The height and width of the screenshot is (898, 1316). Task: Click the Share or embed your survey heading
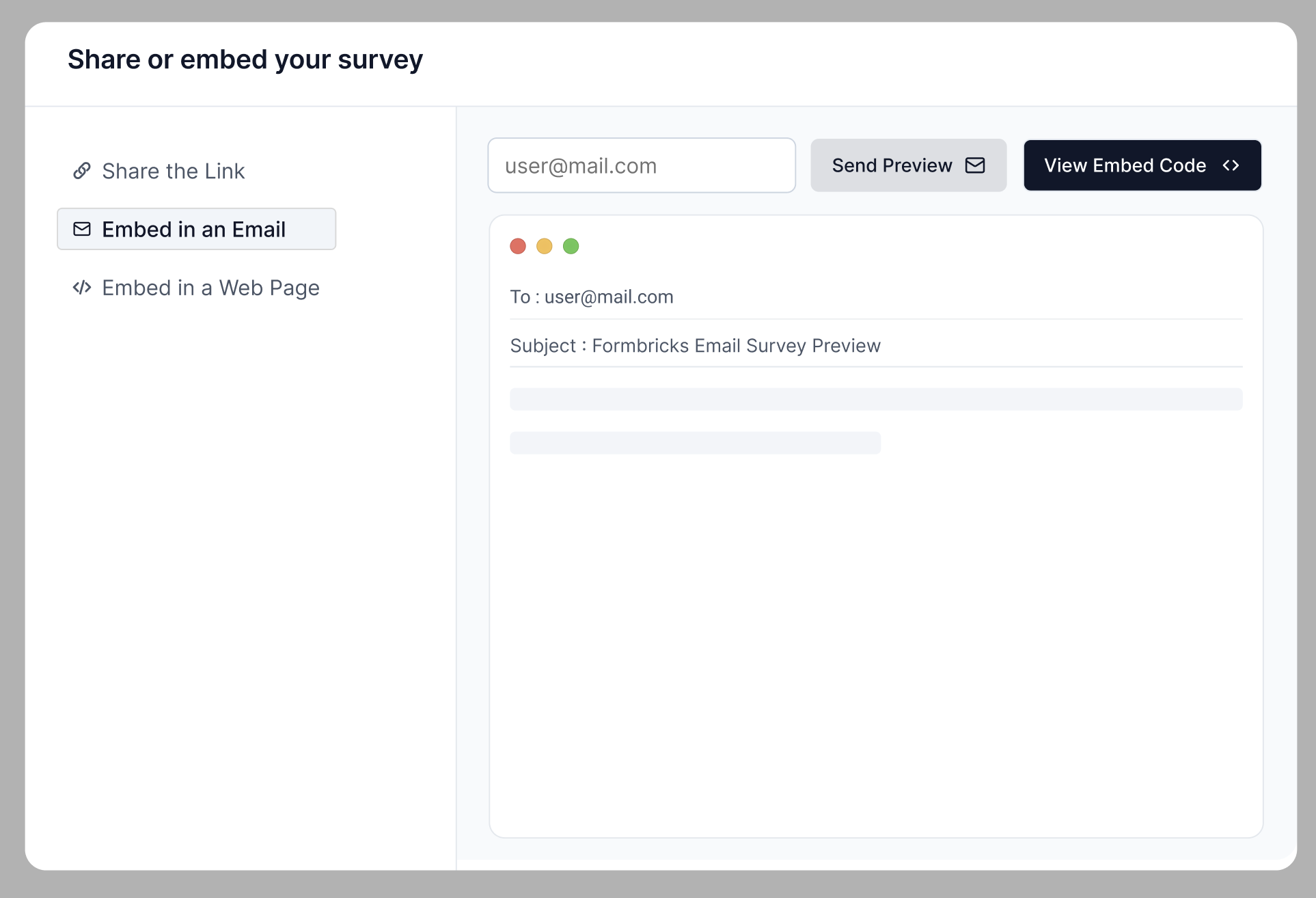[244, 59]
